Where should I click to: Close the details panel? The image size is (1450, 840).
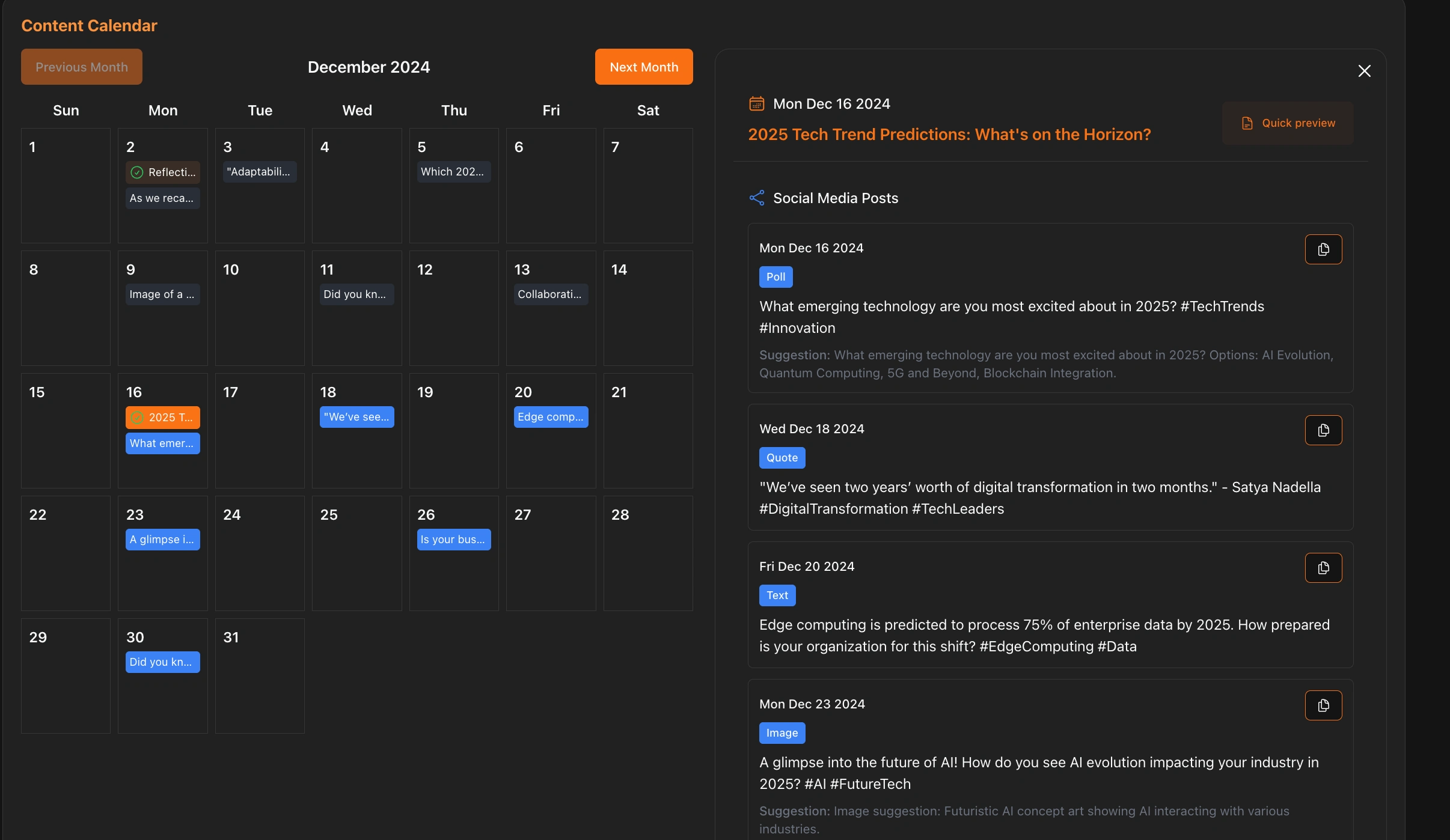click(x=1365, y=71)
